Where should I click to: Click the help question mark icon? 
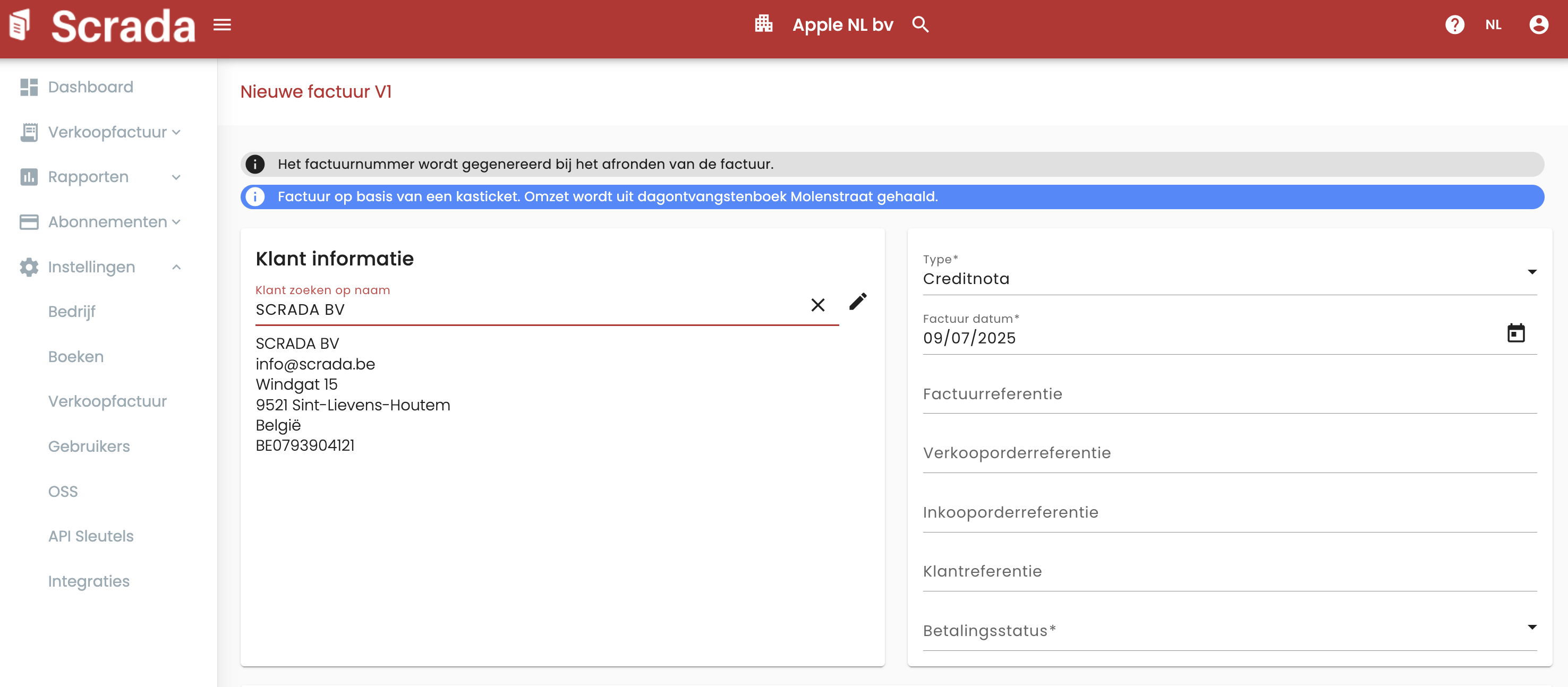(x=1454, y=25)
